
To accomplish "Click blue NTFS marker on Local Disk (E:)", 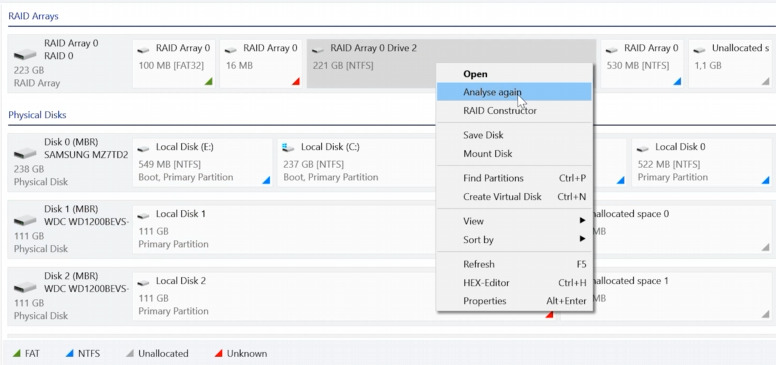I will [x=266, y=181].
